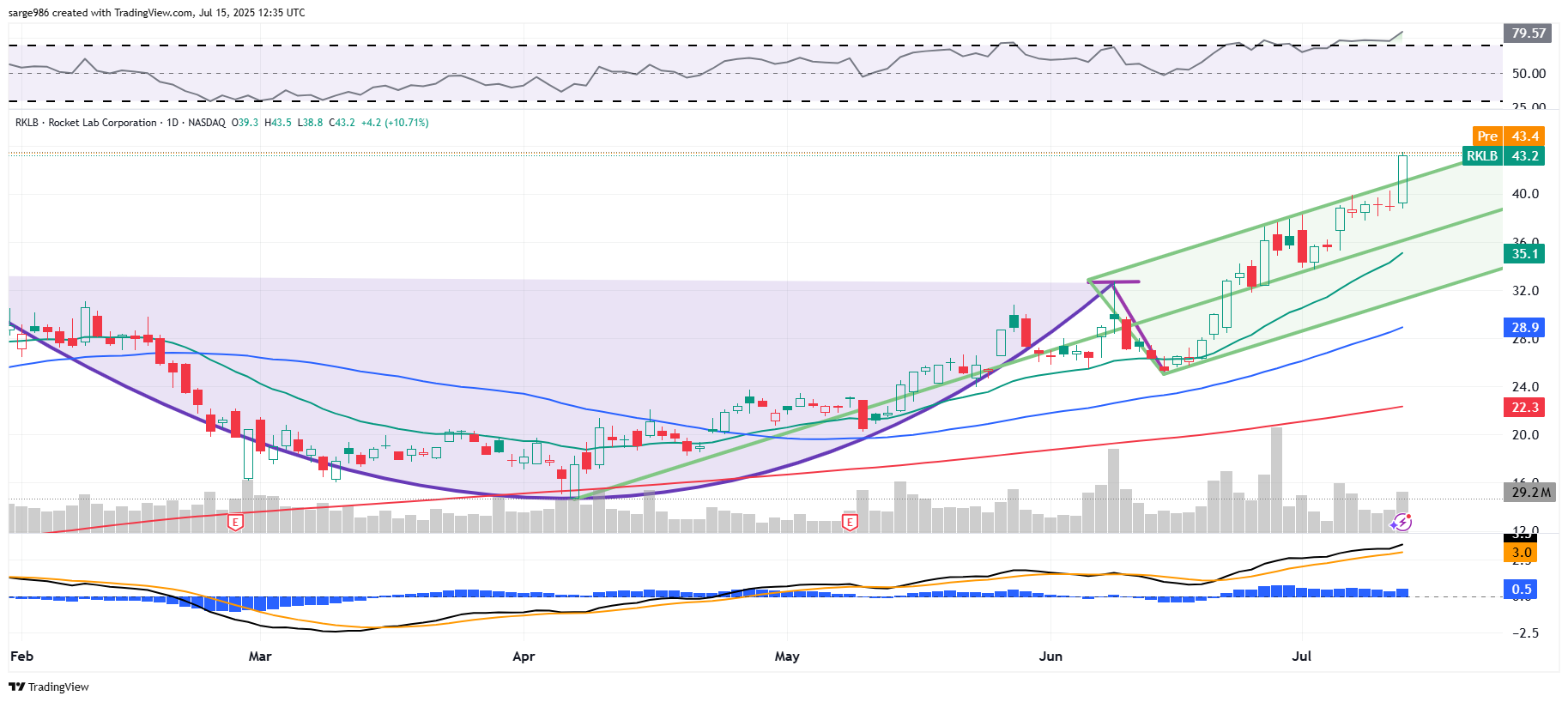
Task: Click the Jul label on time axis
Action: 1302,657
